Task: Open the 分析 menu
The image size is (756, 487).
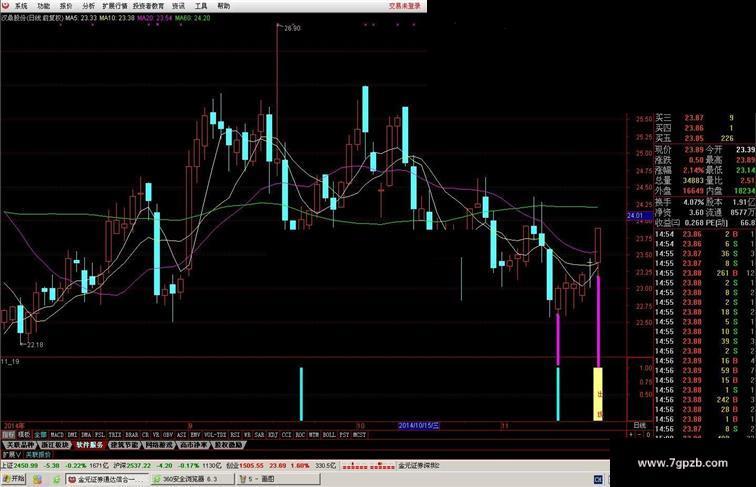Action: click(x=89, y=6)
